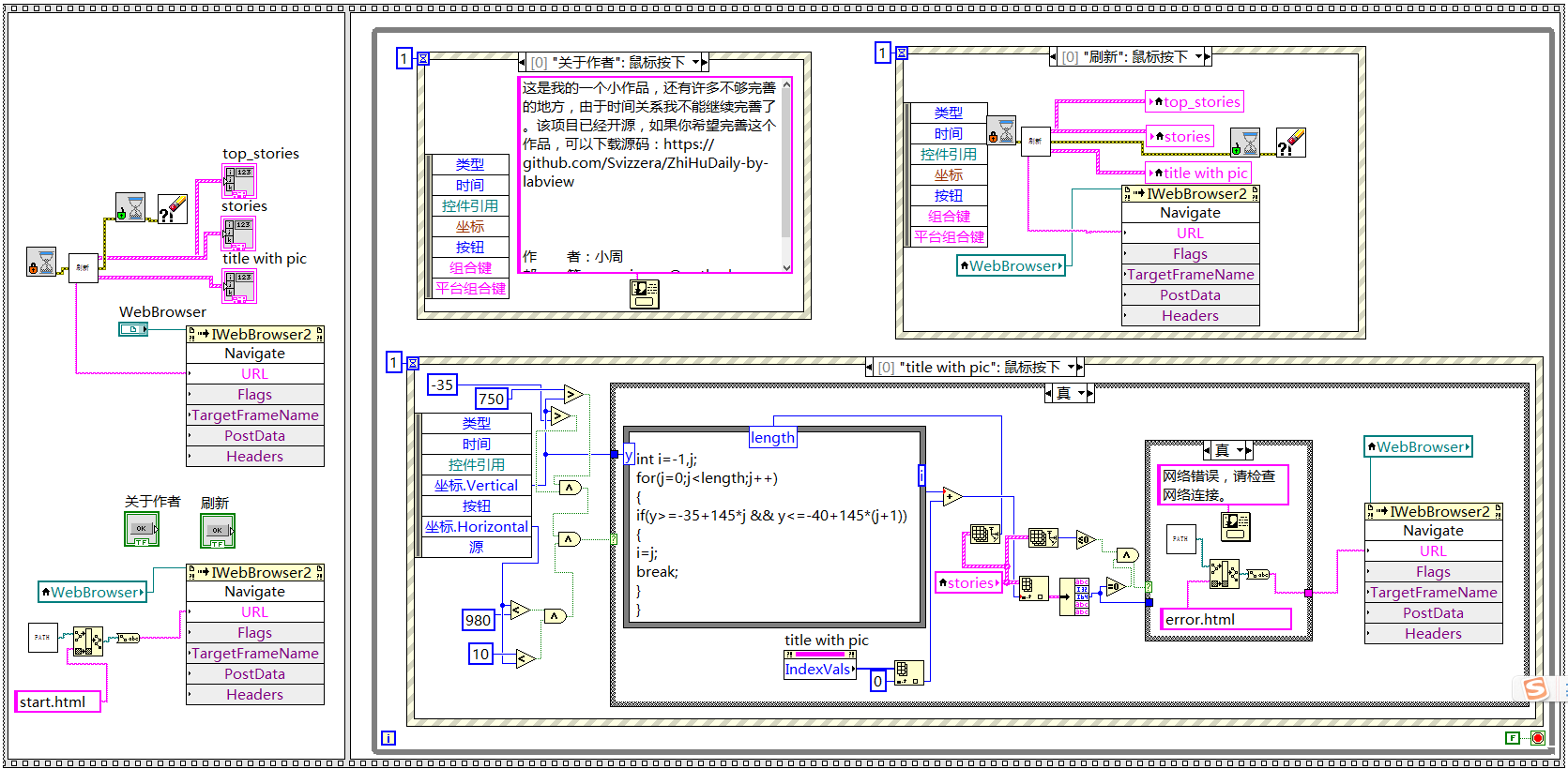Click the loop iteration terminal i
Viewport: 1568px width, 769px height.
(x=388, y=738)
